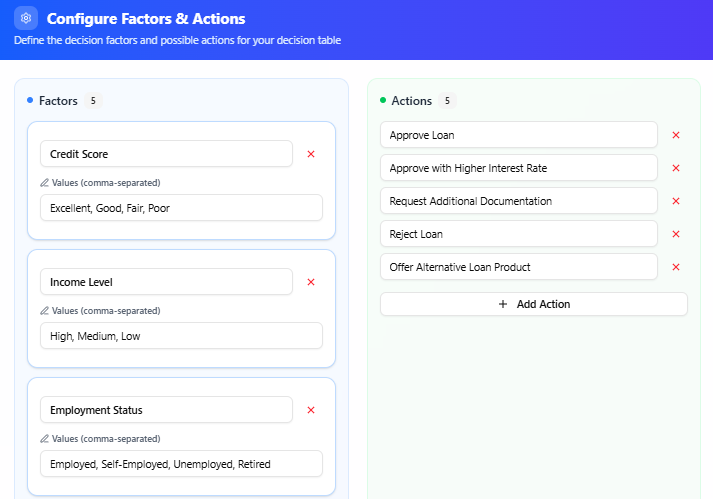
Task: Delete the Approve Loan action
Action: tap(676, 135)
